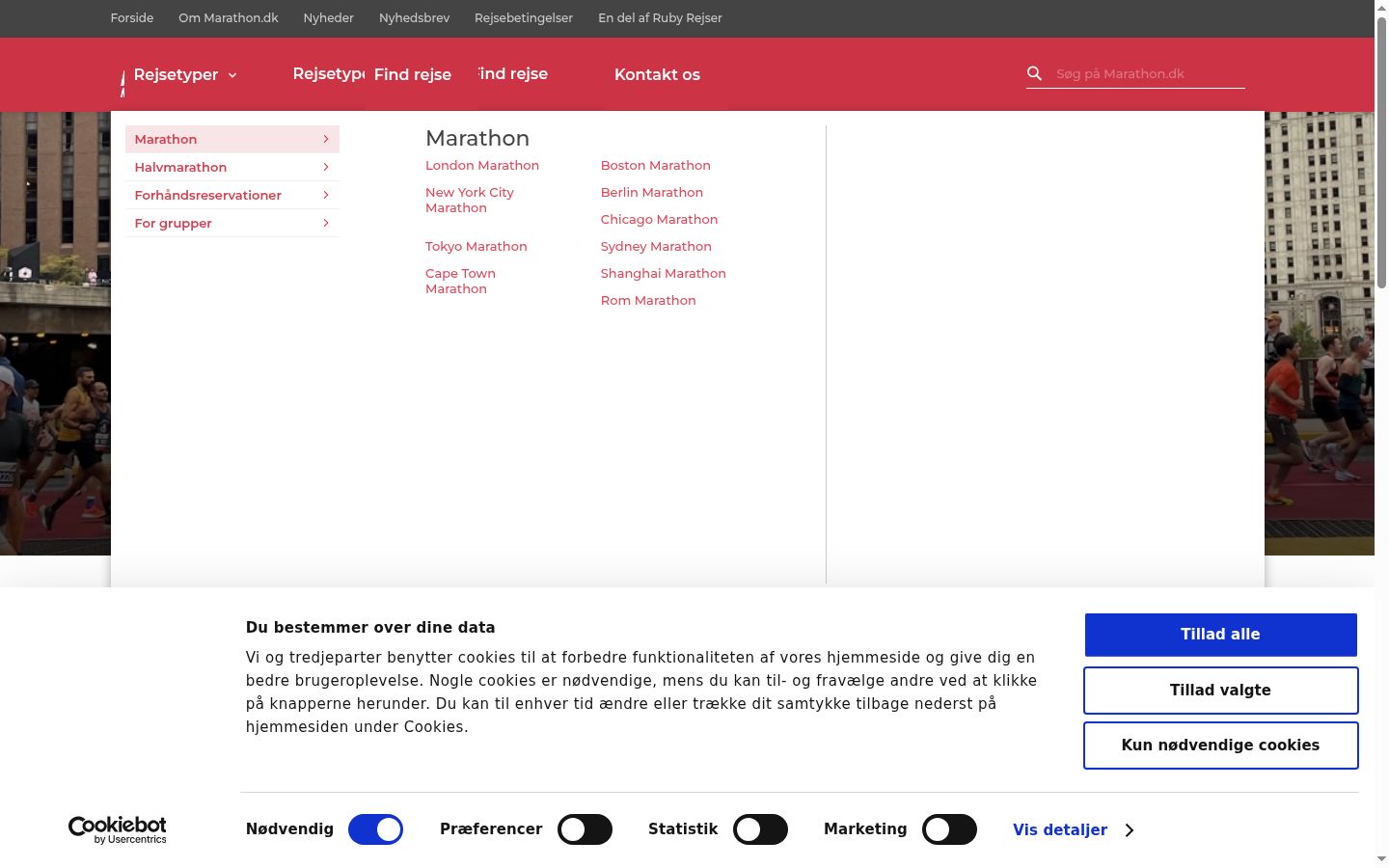Go to Forside in the top bar
This screenshot has width=1389, height=868.
(132, 17)
